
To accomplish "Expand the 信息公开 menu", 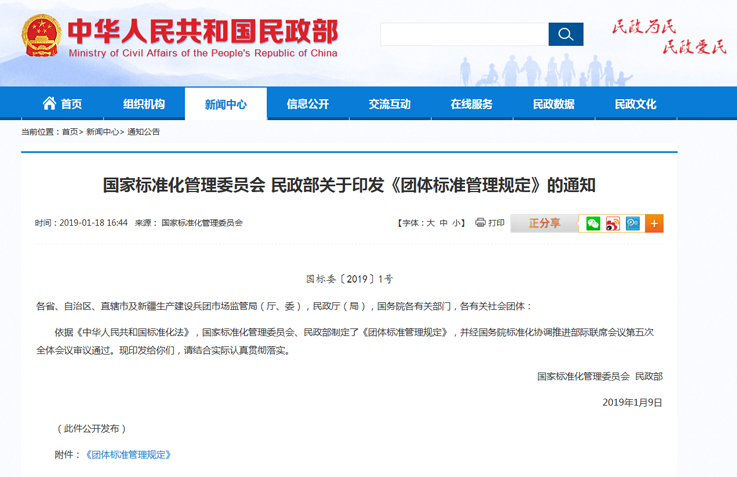I will click(308, 104).
